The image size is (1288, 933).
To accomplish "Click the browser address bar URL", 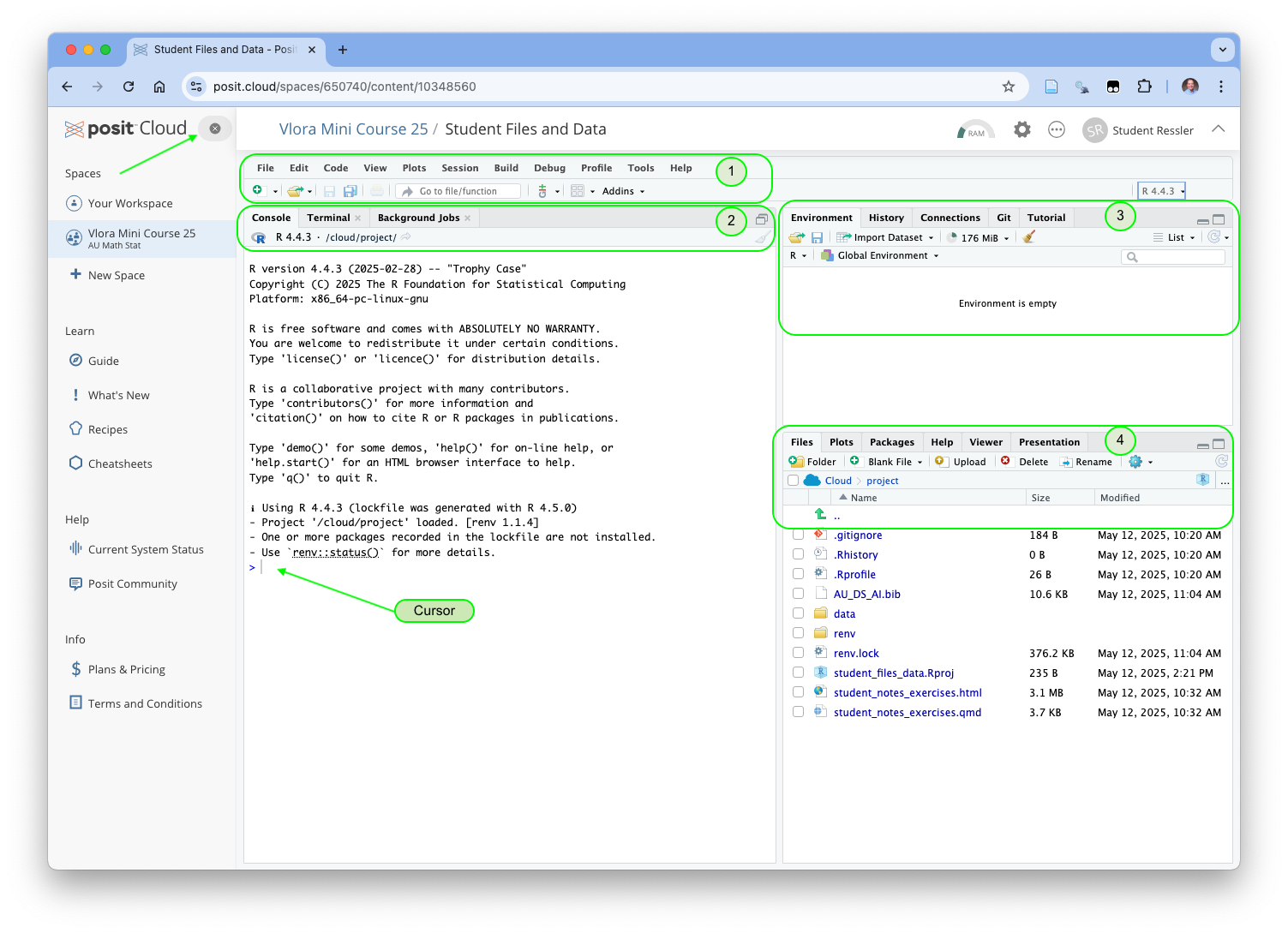I will (344, 87).
